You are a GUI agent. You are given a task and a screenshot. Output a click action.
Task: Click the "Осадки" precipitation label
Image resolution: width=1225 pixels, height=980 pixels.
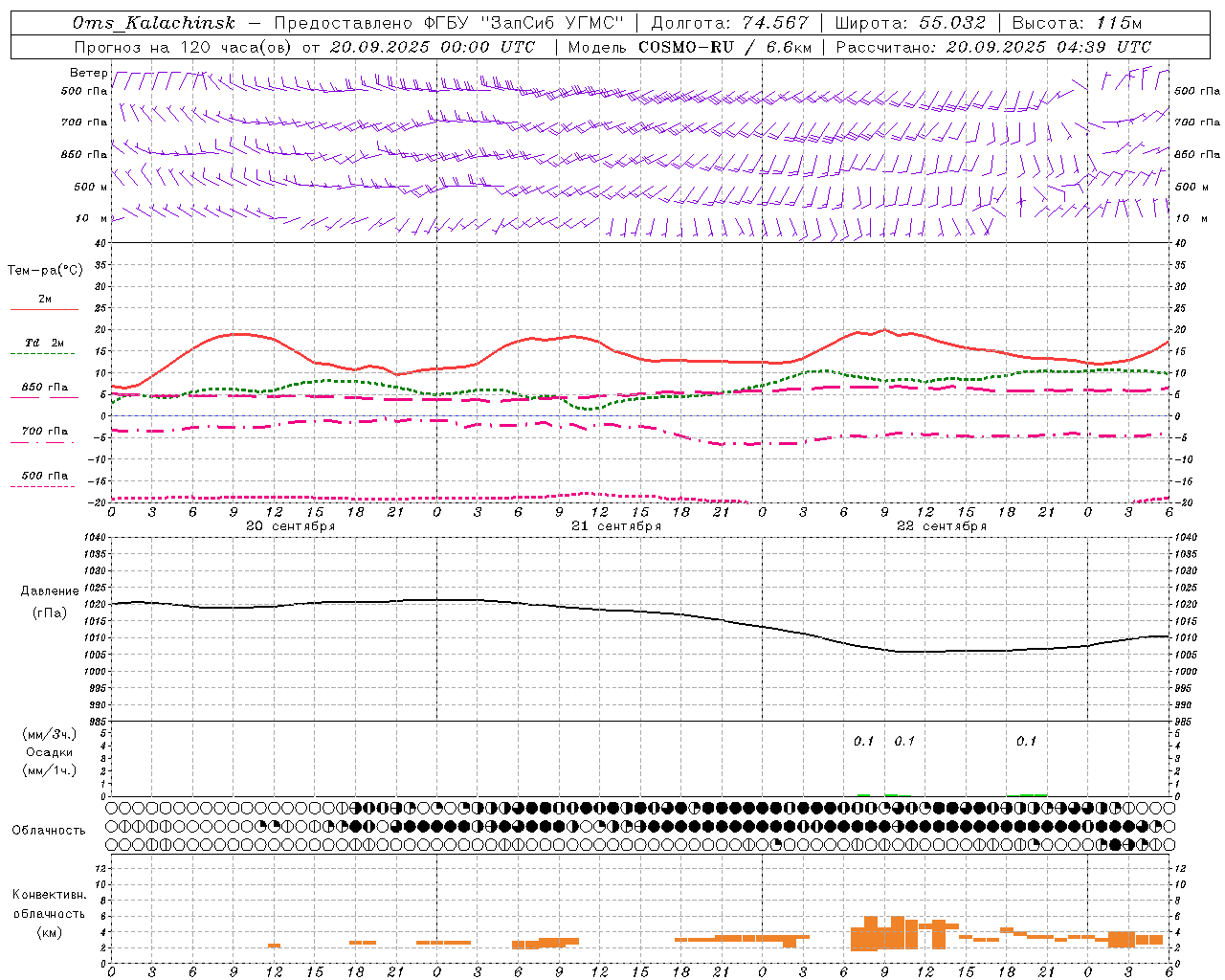tap(50, 752)
